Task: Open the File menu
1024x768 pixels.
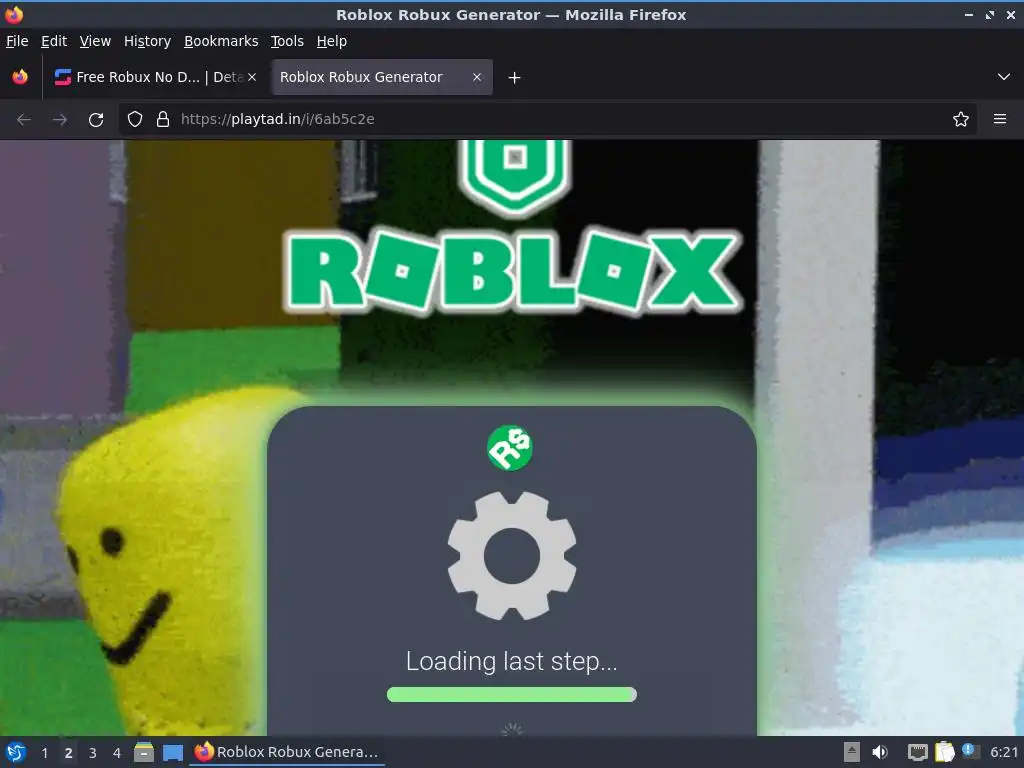Action: 17,41
